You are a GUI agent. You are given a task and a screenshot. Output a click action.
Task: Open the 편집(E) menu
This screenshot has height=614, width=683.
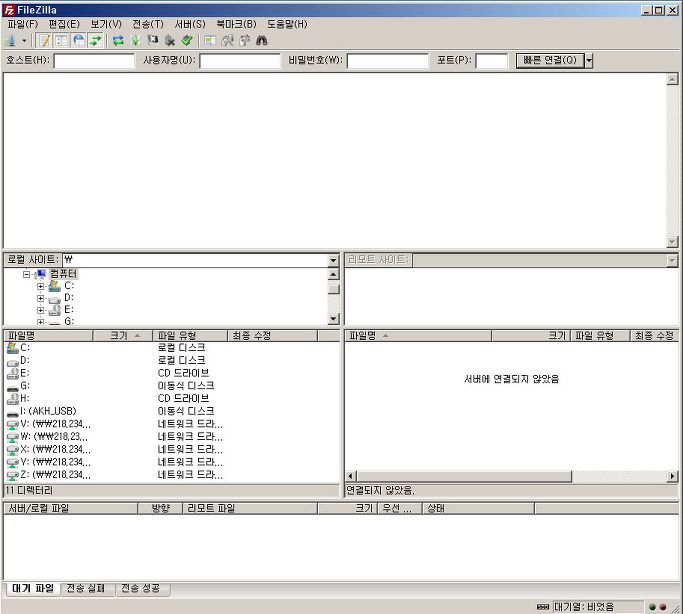[x=64, y=24]
